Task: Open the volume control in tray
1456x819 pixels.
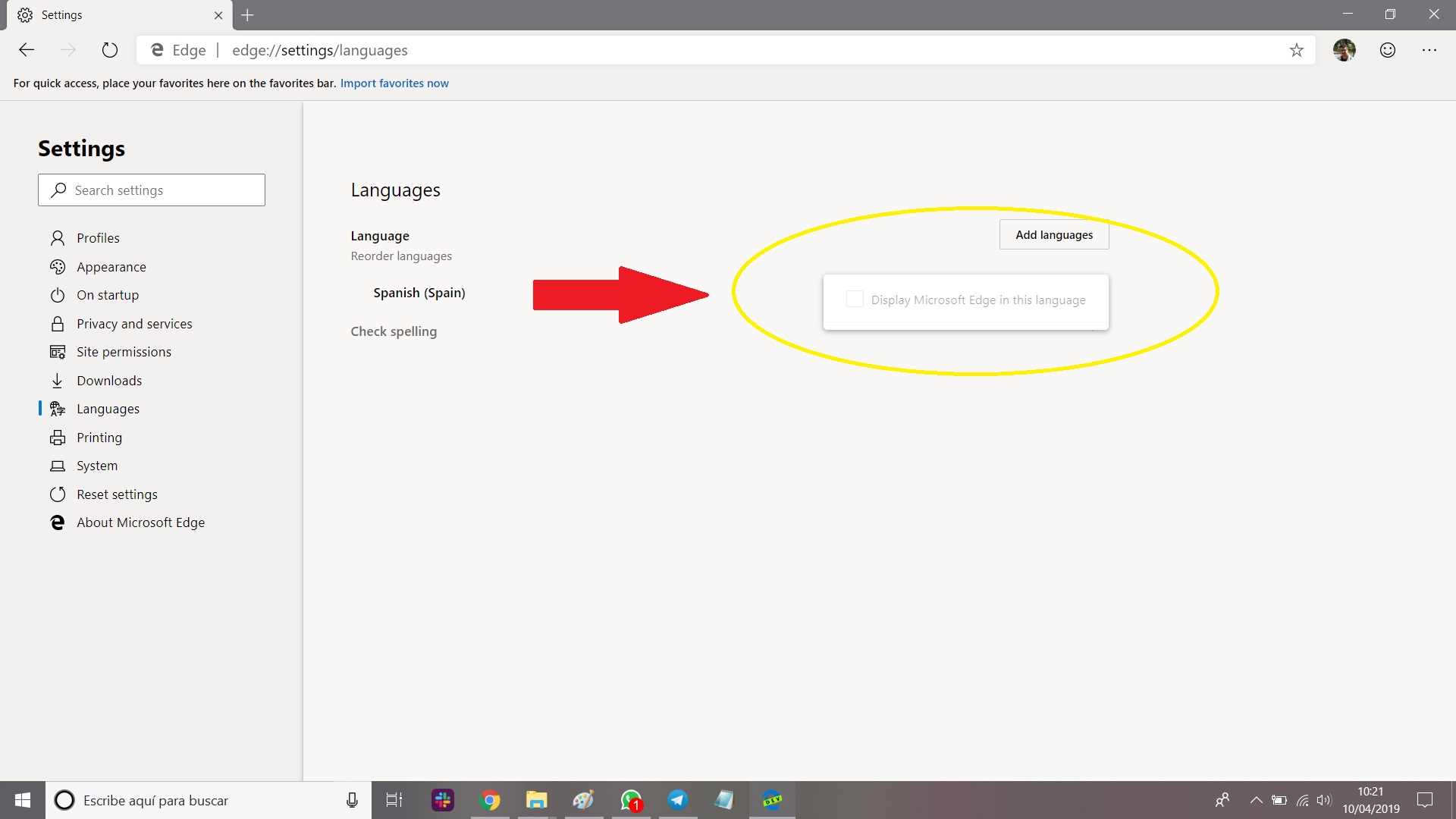Action: coord(1324,800)
